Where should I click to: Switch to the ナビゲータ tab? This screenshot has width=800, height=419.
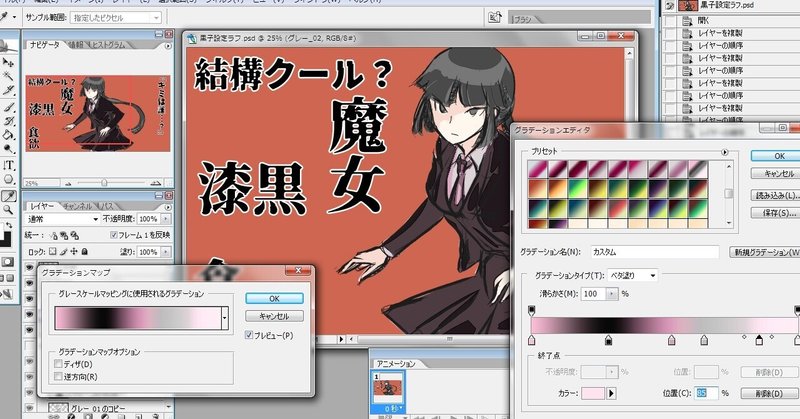(x=44, y=45)
